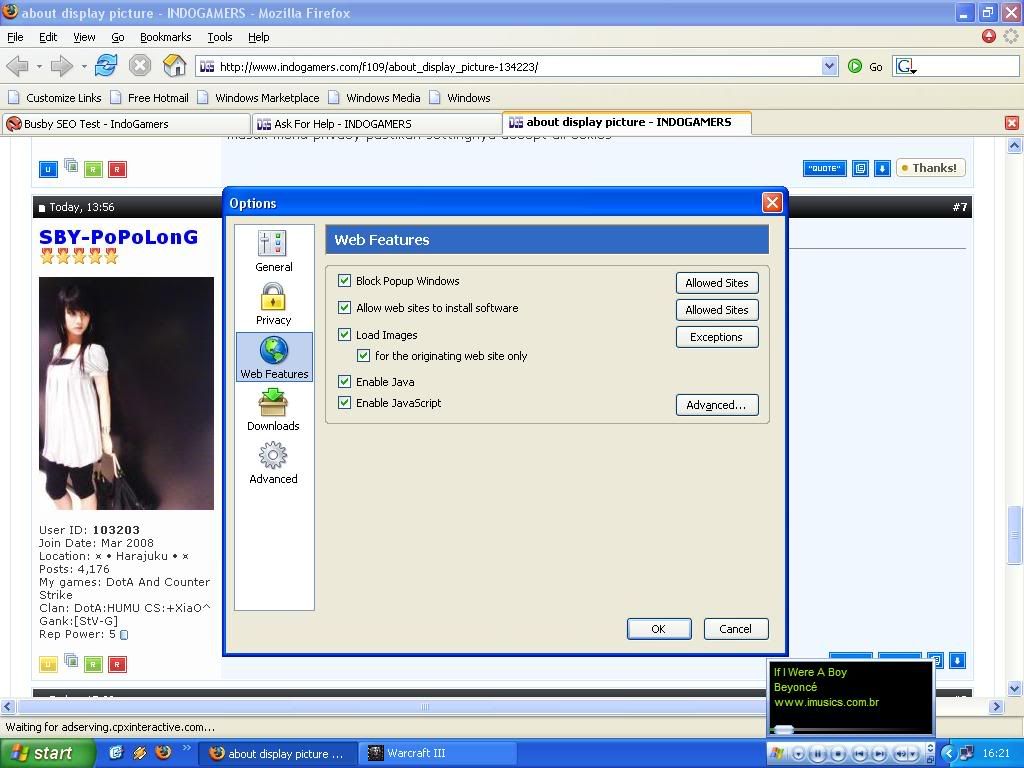
Task: Open the address bar history dropdown
Action: pos(829,66)
